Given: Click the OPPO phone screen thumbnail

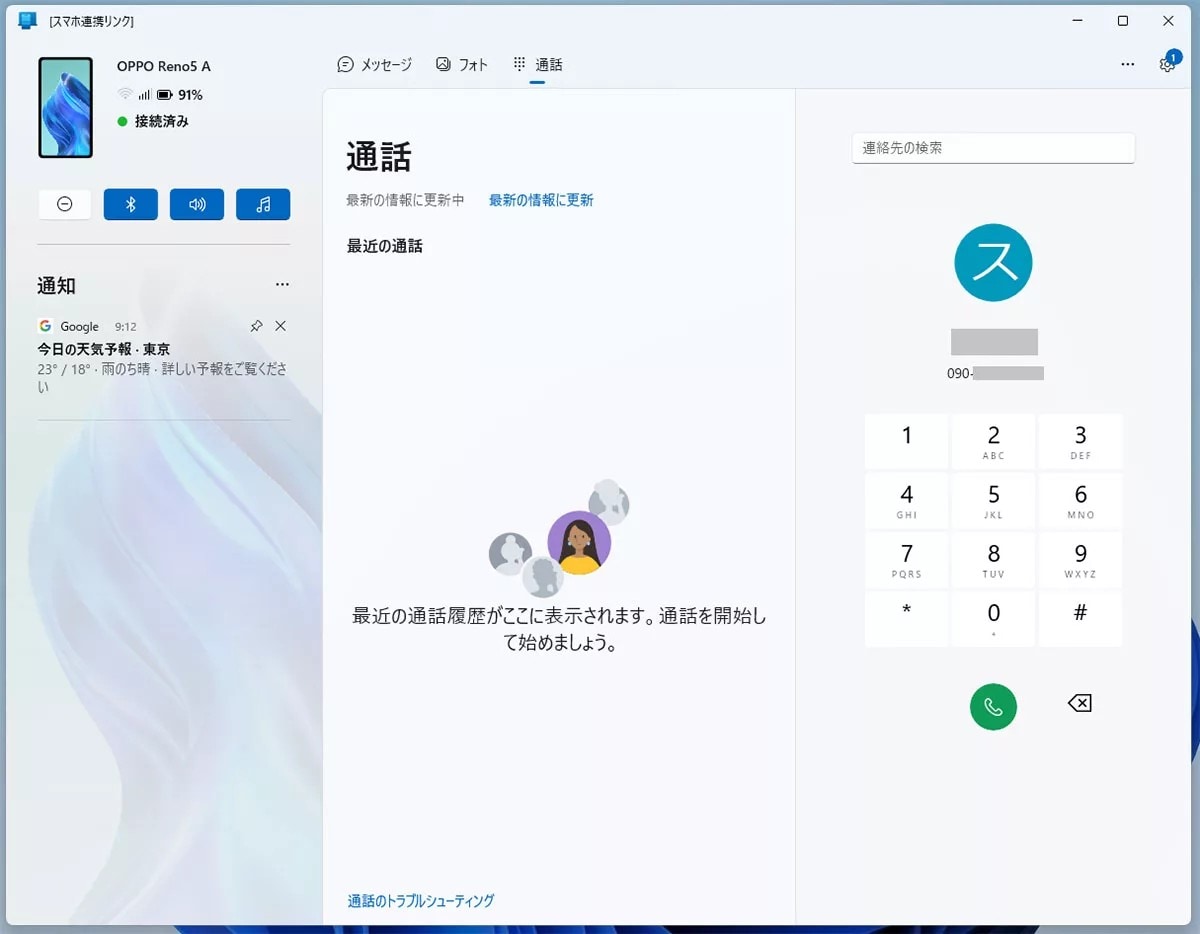Looking at the screenshot, I should (66, 108).
